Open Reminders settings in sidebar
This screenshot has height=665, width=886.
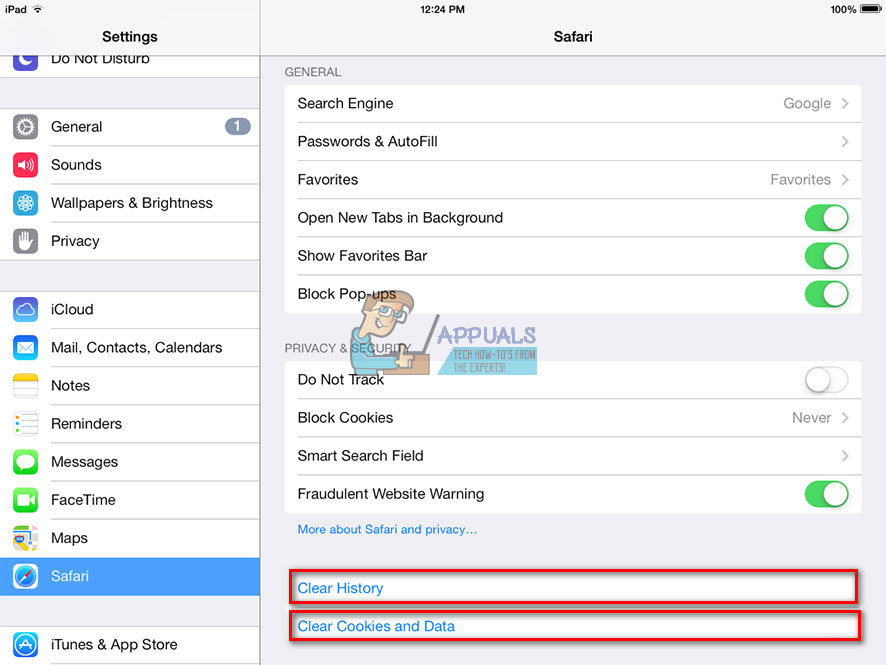click(x=130, y=424)
